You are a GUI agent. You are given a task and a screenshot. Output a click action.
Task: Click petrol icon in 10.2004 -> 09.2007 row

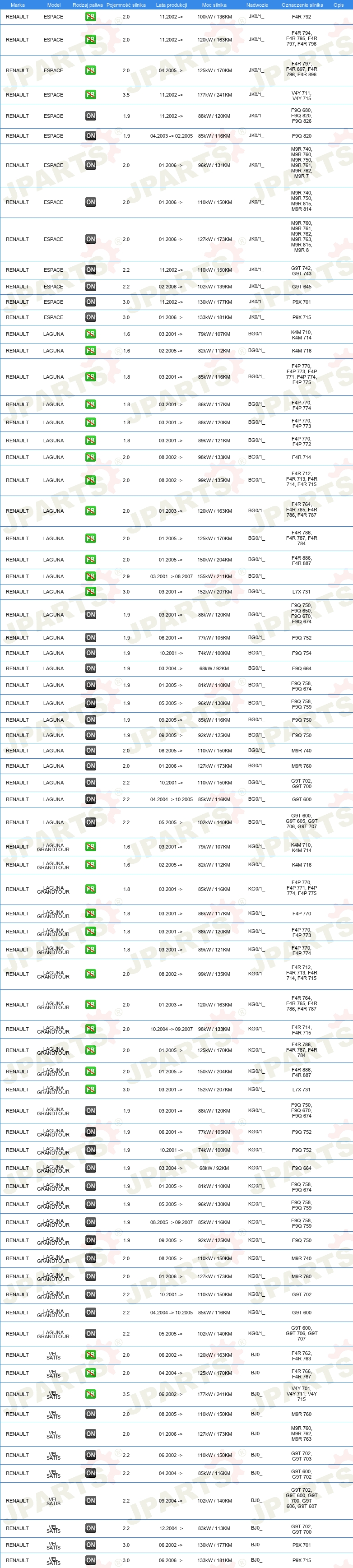(x=90, y=1029)
